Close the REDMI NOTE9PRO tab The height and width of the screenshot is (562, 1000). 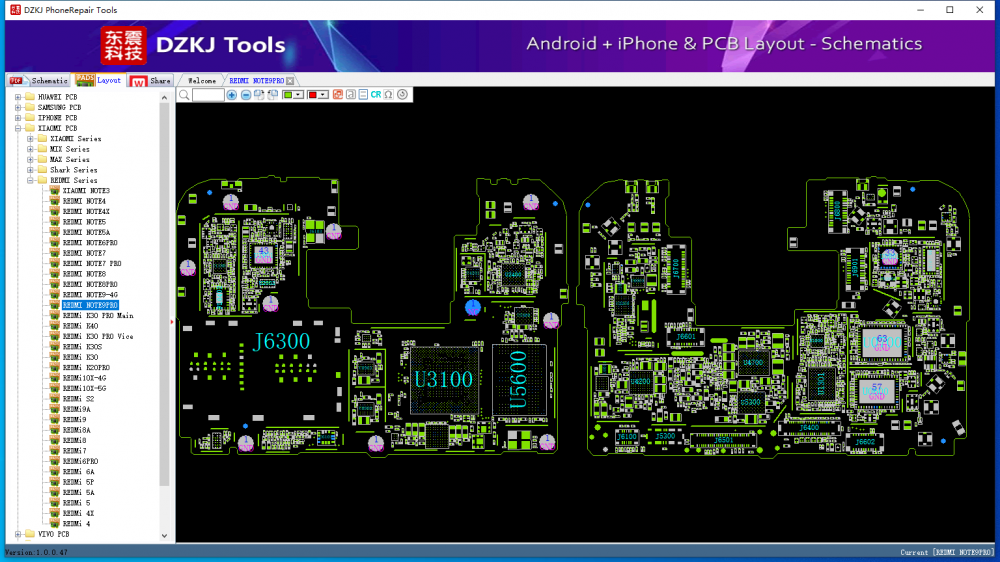tap(290, 81)
